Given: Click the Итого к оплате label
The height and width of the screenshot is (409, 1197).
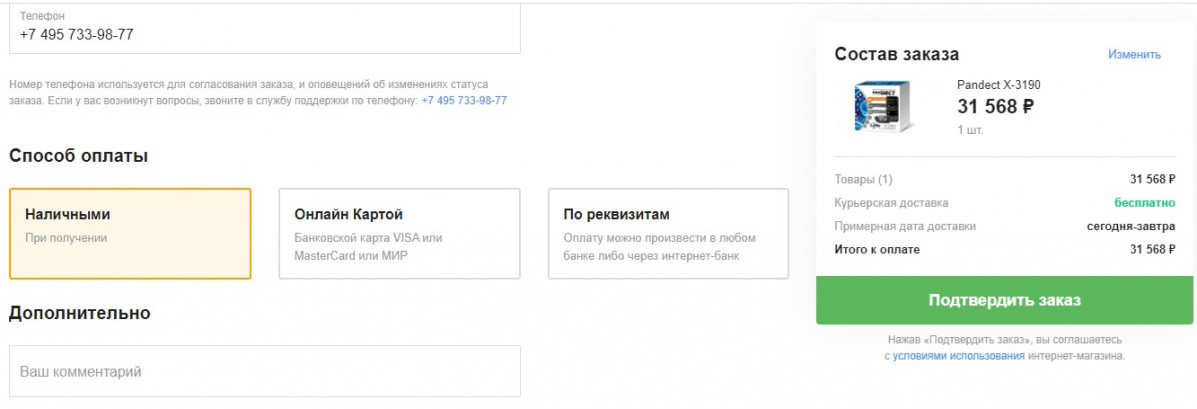Looking at the screenshot, I should coord(877,250).
